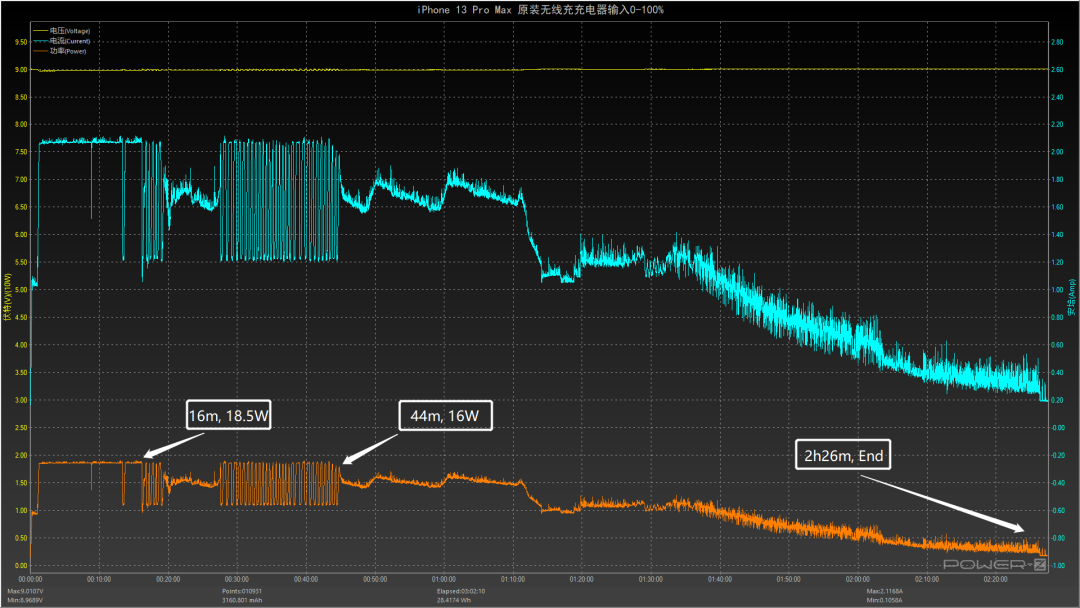Select the Min:8.9689V voltage readout

coord(25,600)
